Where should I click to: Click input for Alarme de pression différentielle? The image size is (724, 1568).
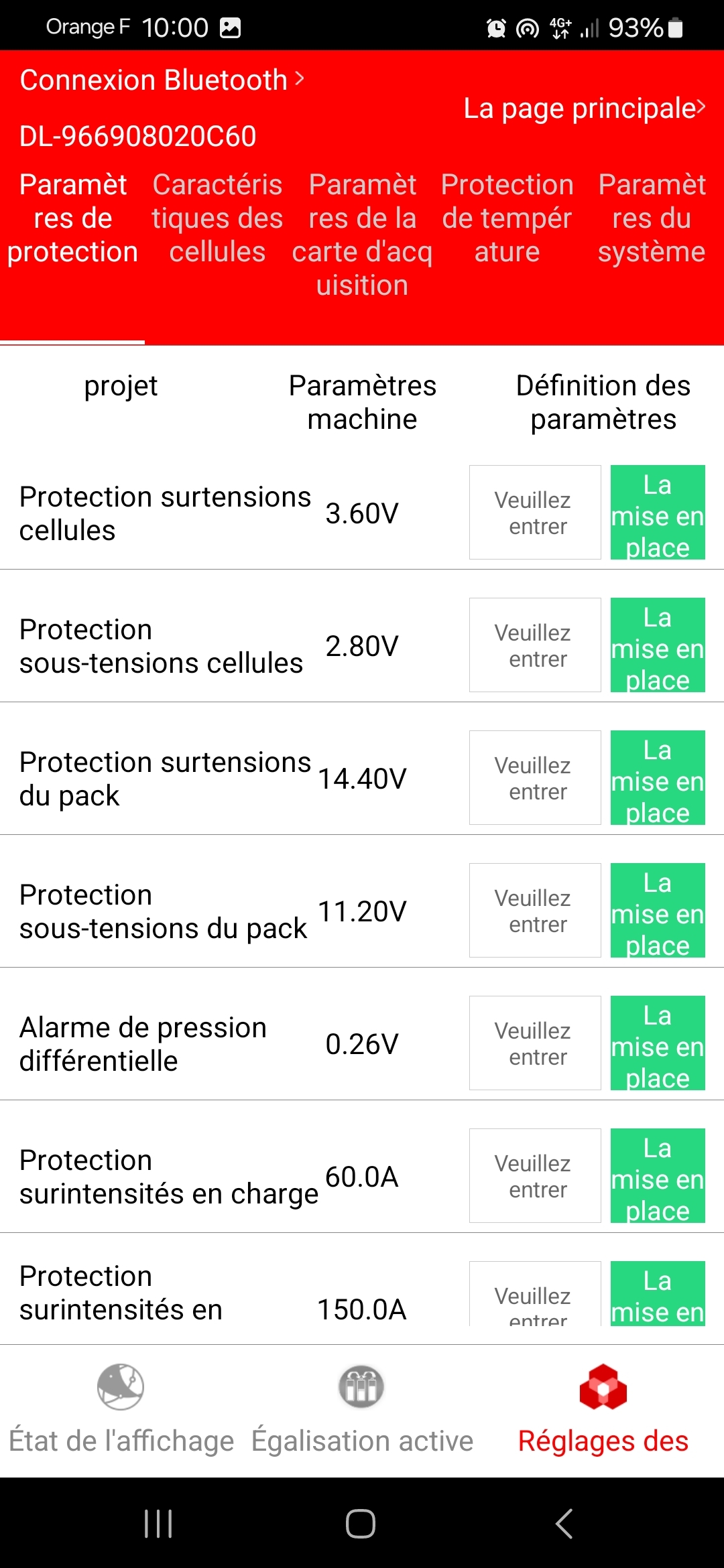[535, 1043]
